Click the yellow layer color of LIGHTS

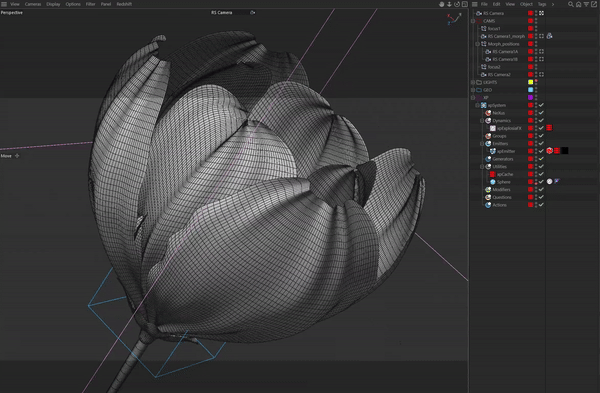[x=530, y=82]
